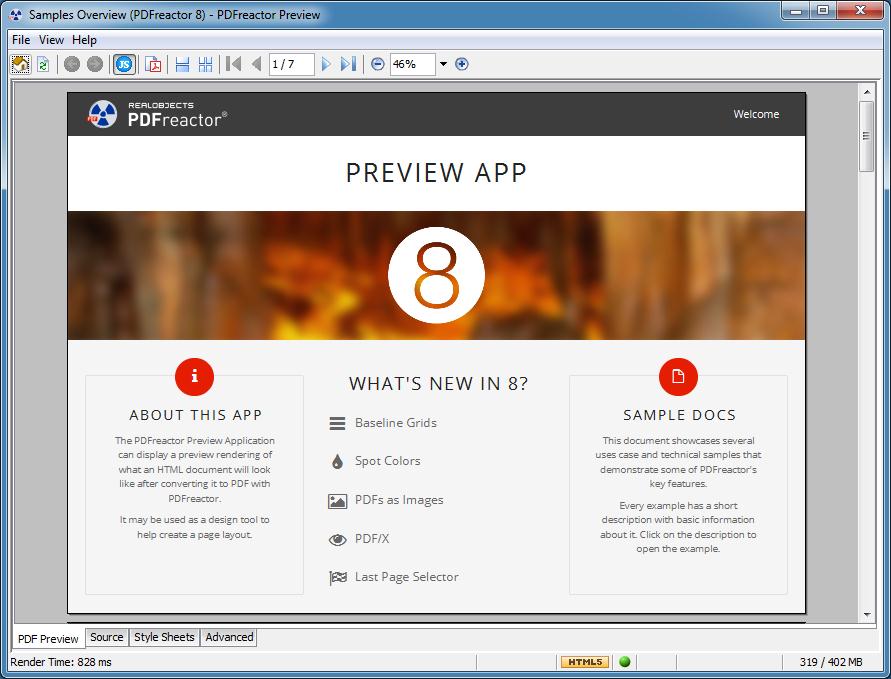Click the gray forward navigation button
891x679 pixels.
coord(95,64)
